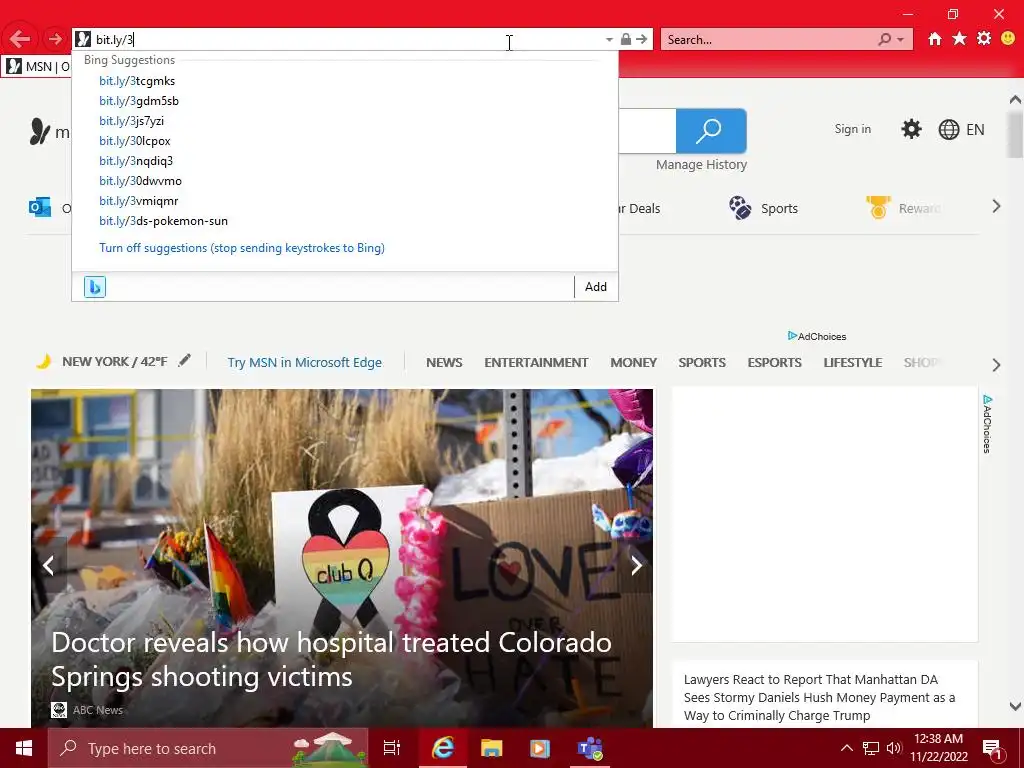Open the Windows Start menu
The image size is (1024, 768).
click(x=24, y=748)
